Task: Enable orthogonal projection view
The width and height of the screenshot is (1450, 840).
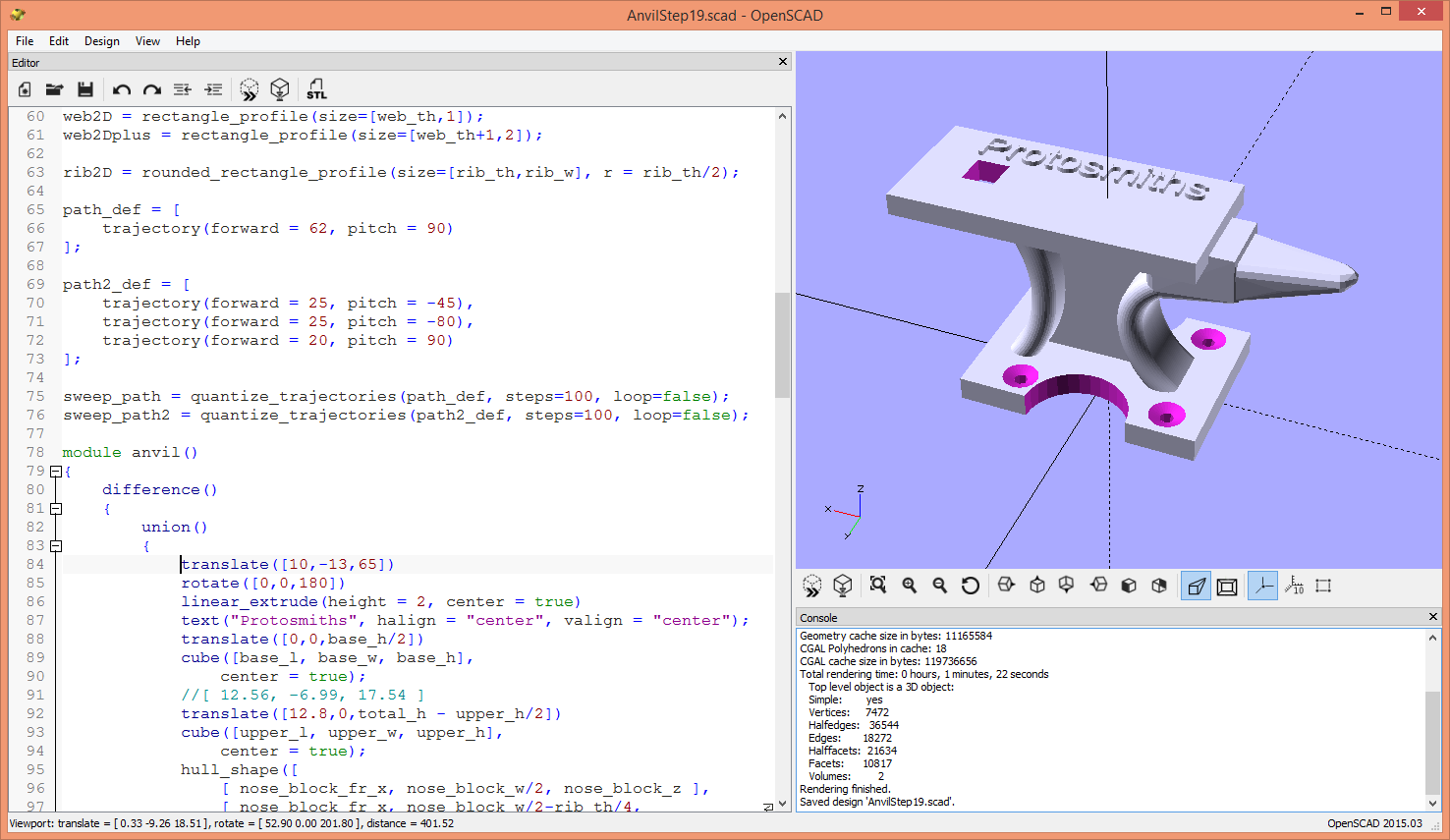Action: pos(1227,585)
